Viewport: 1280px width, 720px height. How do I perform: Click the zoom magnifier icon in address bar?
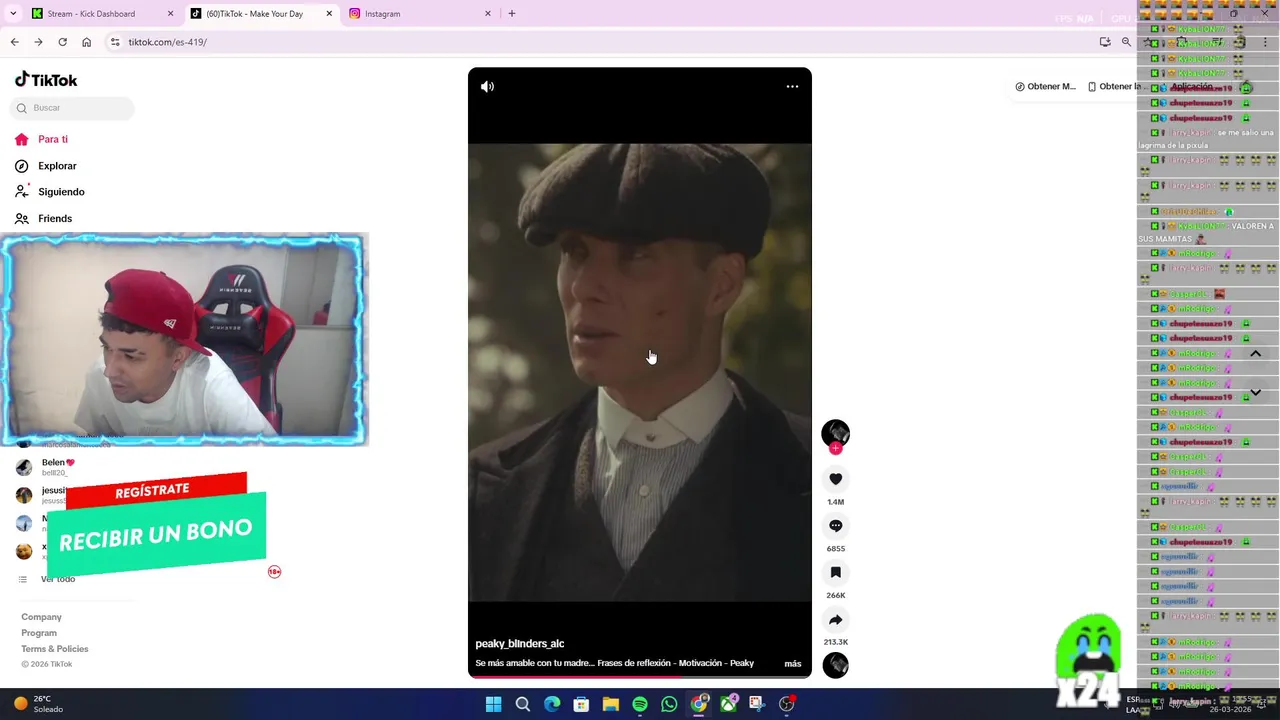pos(1126,42)
